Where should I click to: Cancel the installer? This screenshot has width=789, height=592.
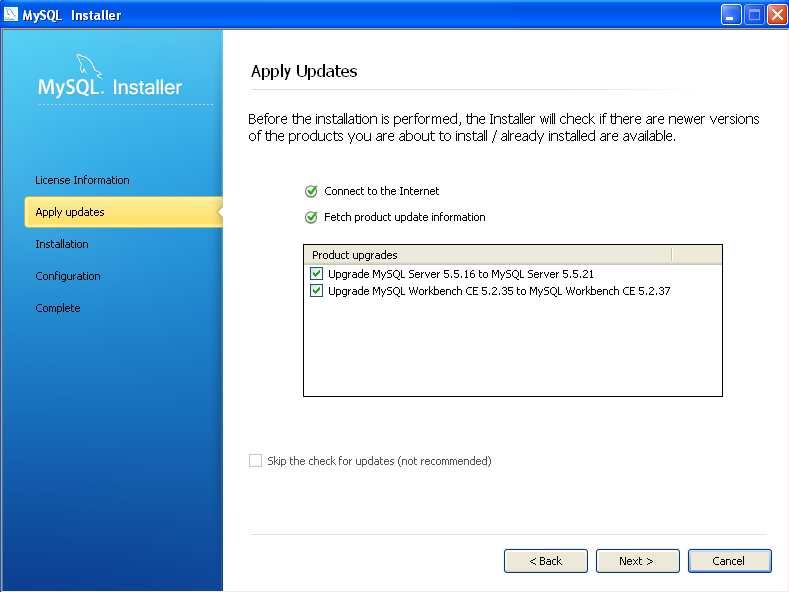[x=730, y=561]
